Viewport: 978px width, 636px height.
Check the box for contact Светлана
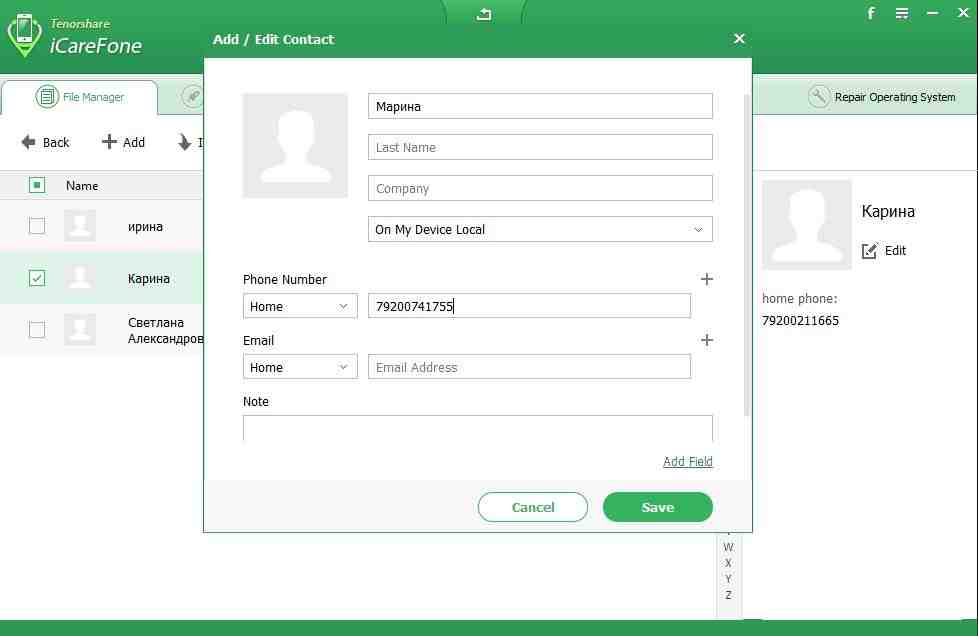(37, 329)
